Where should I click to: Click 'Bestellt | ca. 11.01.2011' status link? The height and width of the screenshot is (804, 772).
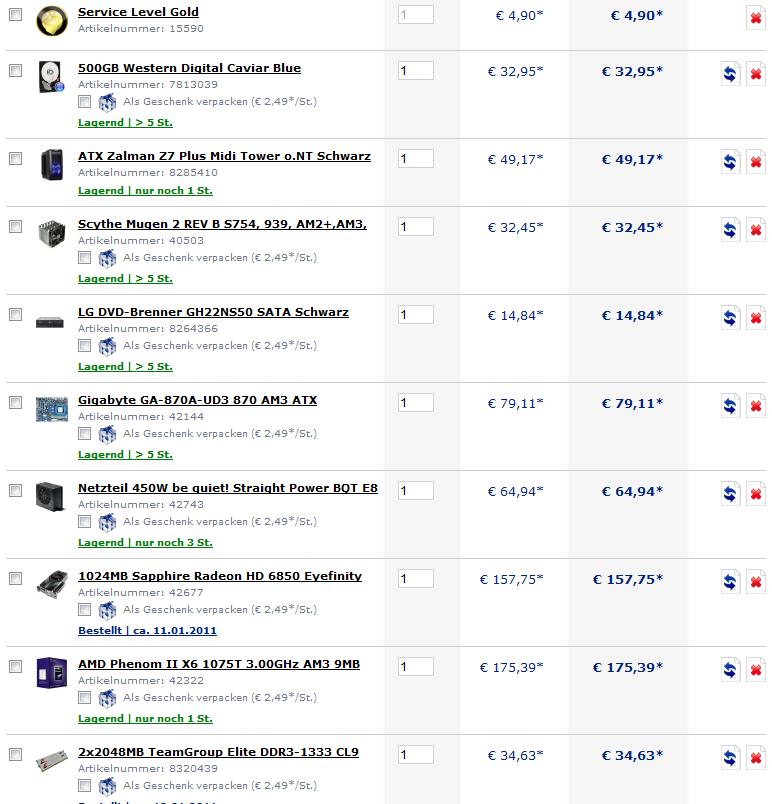tap(147, 630)
